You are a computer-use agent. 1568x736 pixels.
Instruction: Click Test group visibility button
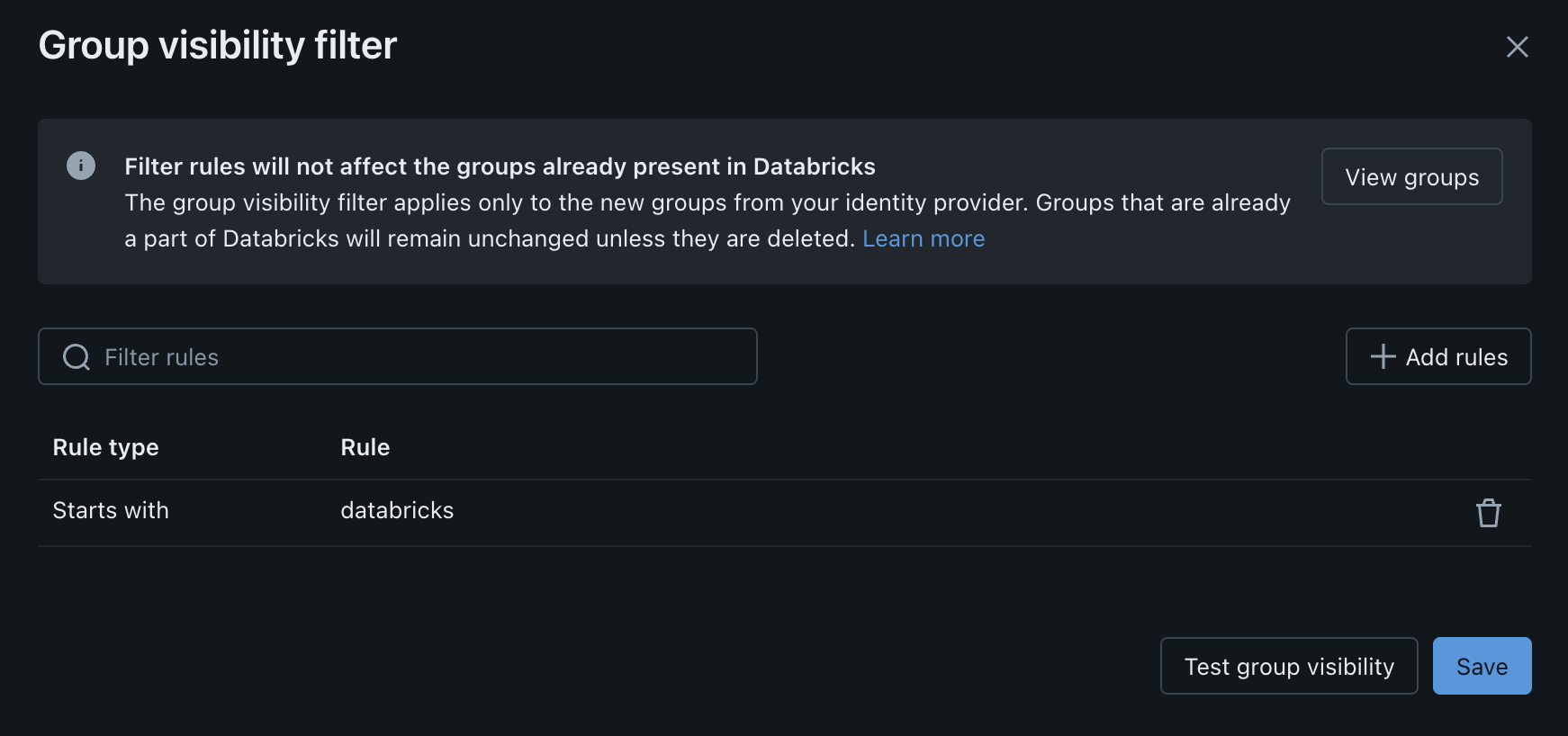[1289, 666]
